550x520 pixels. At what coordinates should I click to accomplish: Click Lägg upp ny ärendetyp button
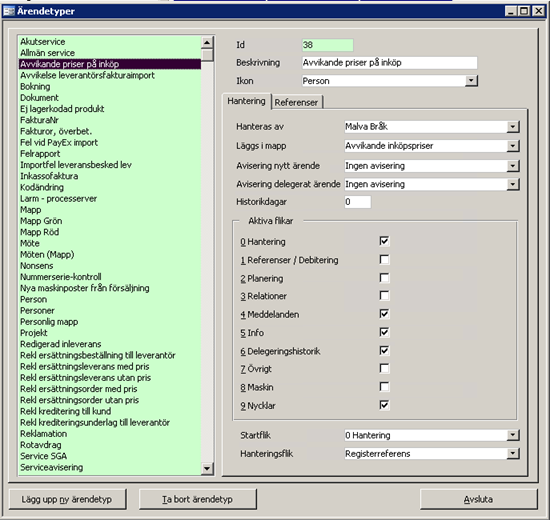(x=67, y=499)
